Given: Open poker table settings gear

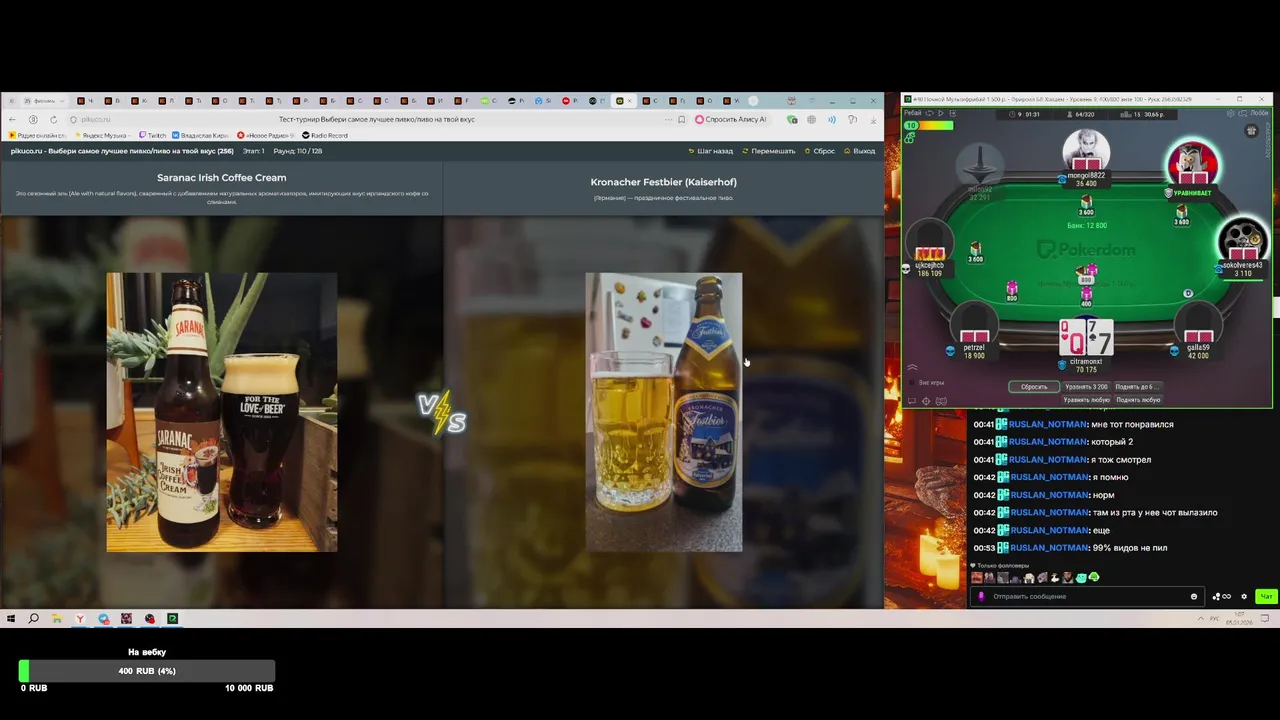Looking at the screenshot, I should (x=1230, y=113).
